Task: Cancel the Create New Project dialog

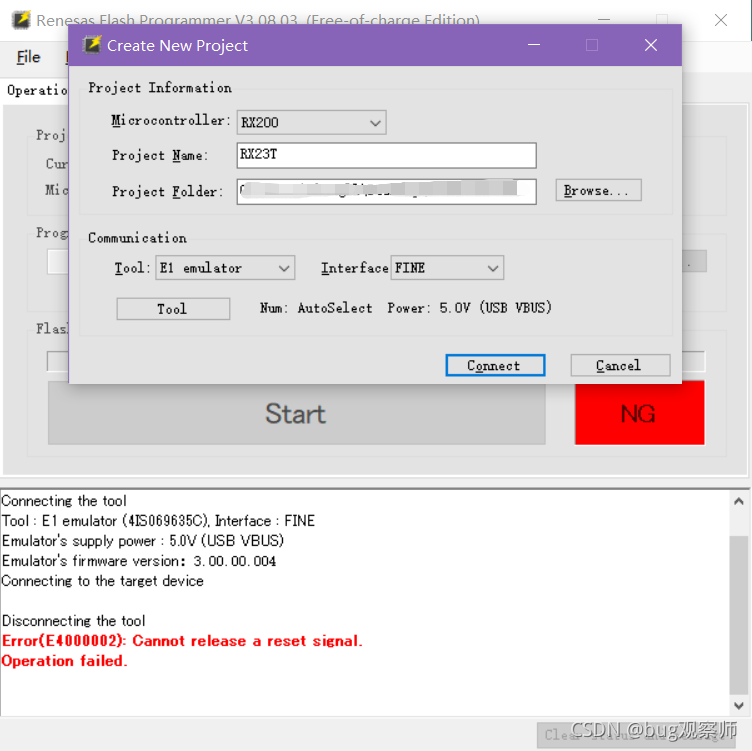Action: 620,365
